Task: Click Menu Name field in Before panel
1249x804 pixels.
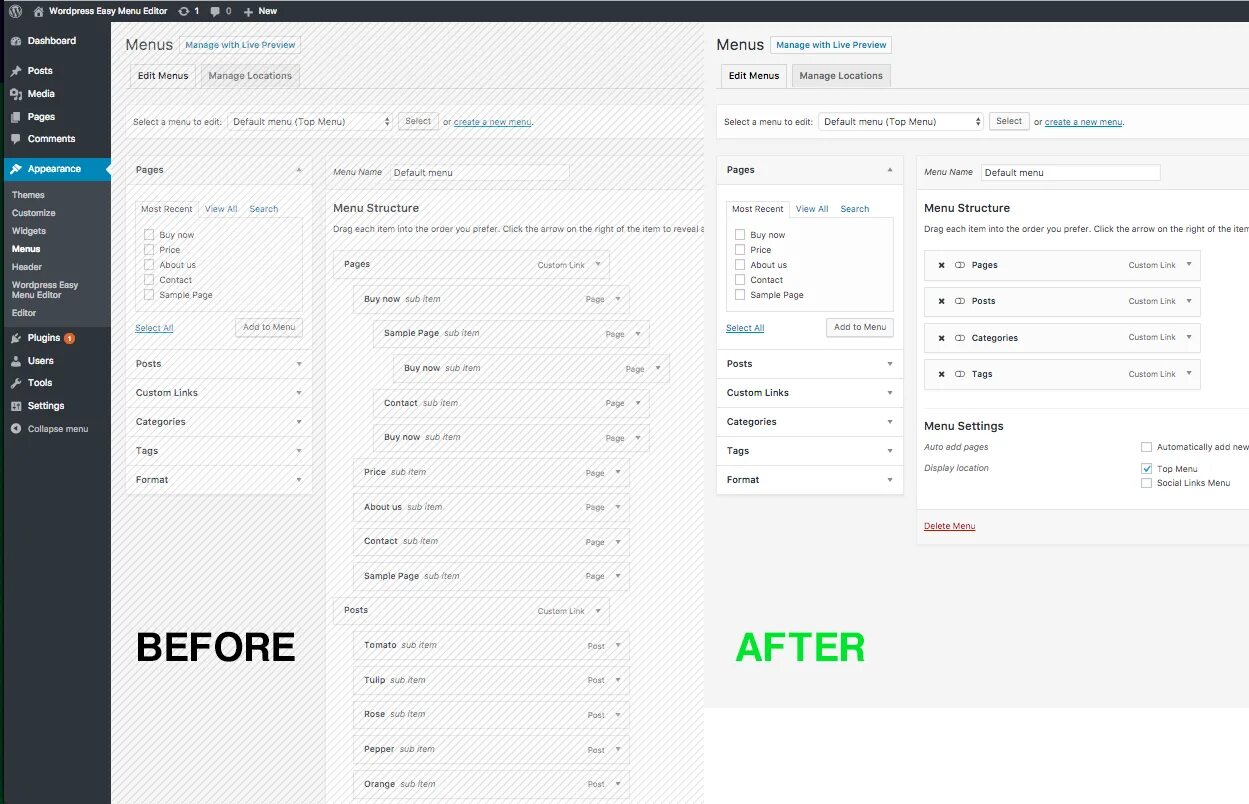Action: coord(479,172)
